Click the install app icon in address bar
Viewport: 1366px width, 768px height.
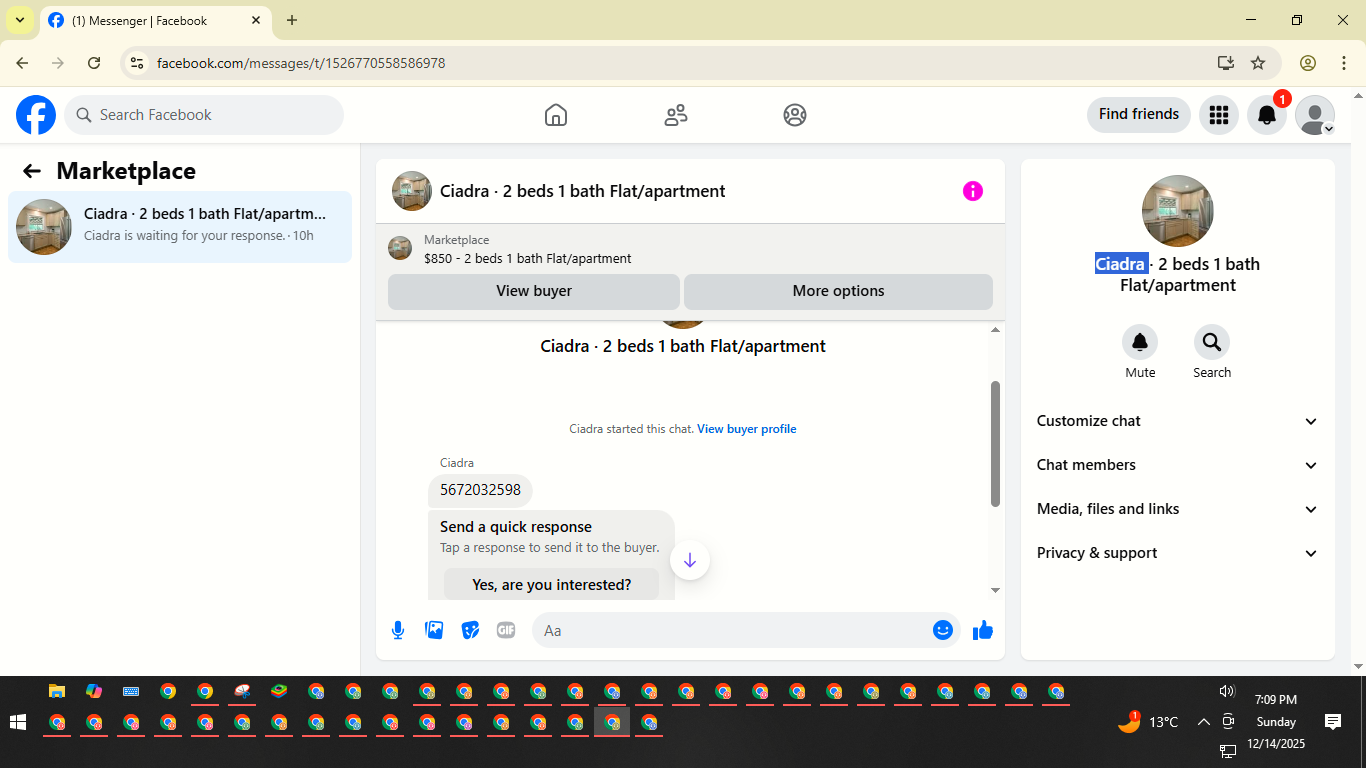point(1226,63)
